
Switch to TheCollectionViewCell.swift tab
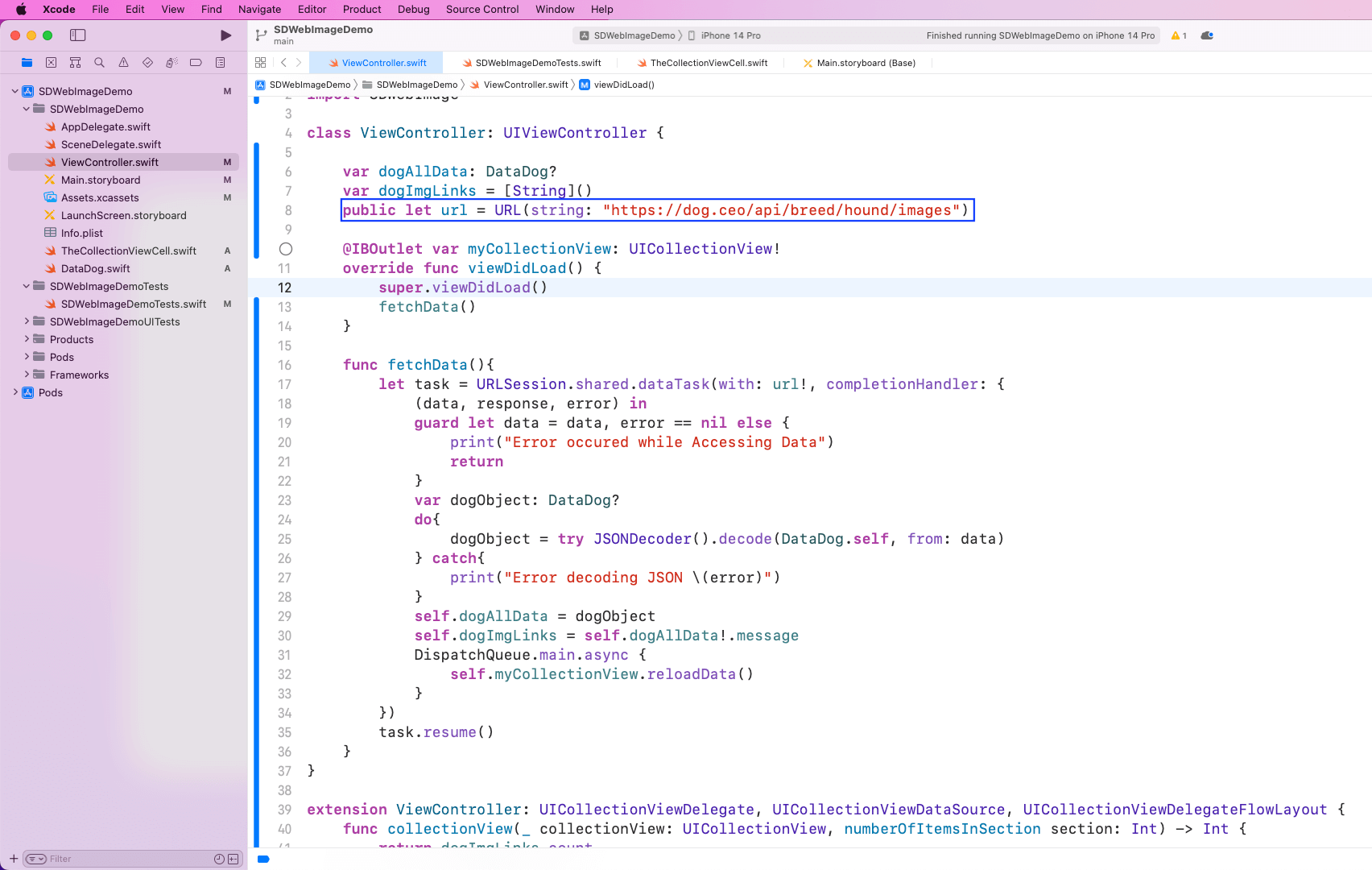[x=708, y=63]
